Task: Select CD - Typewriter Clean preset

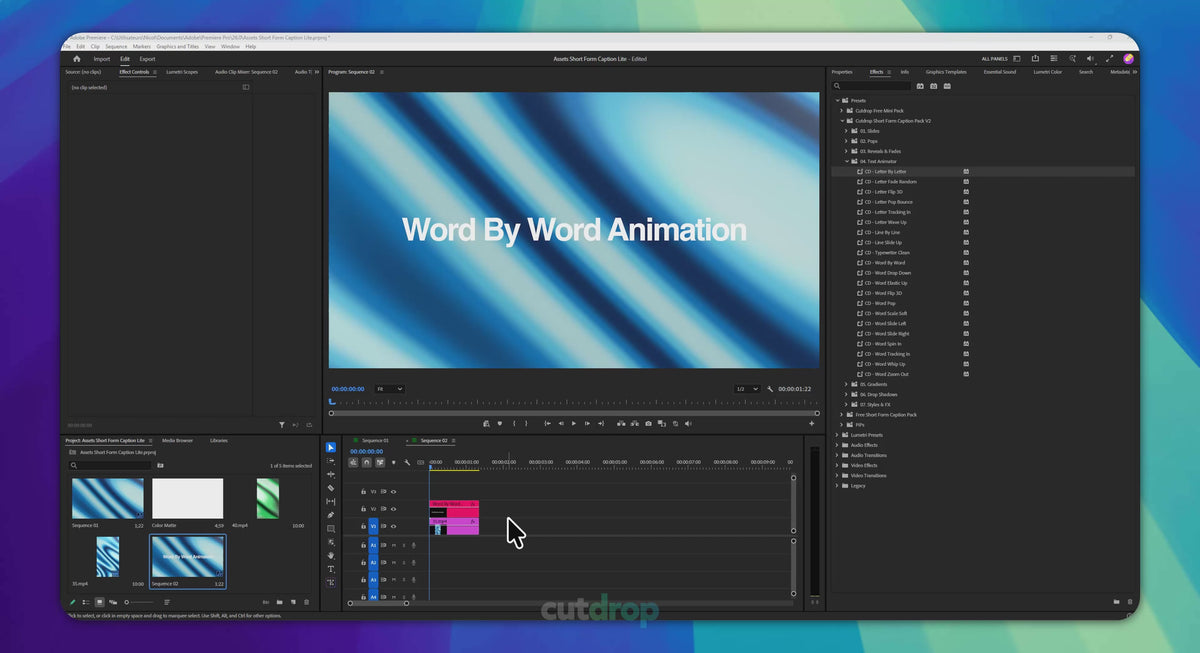Action: [888, 253]
